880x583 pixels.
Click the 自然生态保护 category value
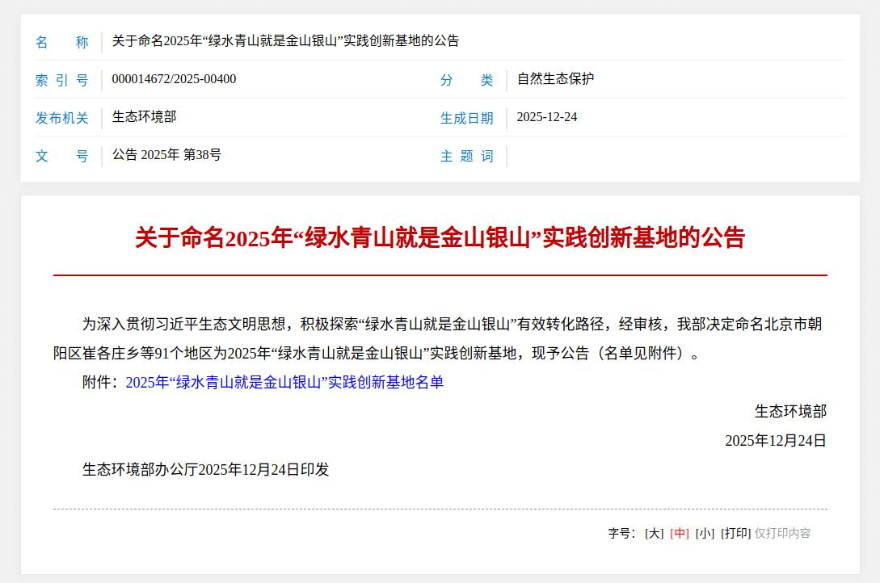[x=555, y=79]
